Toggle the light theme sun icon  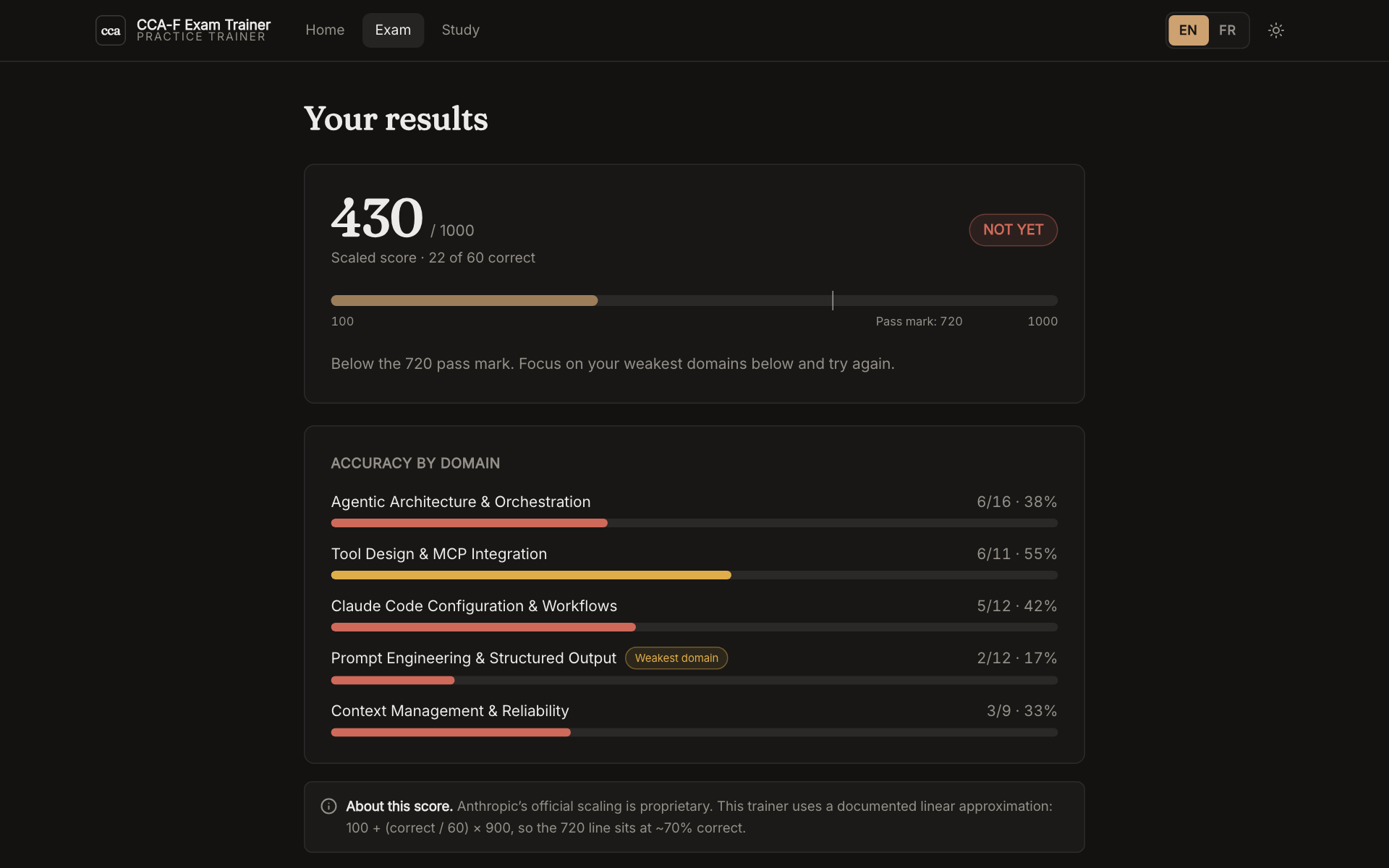pos(1276,30)
